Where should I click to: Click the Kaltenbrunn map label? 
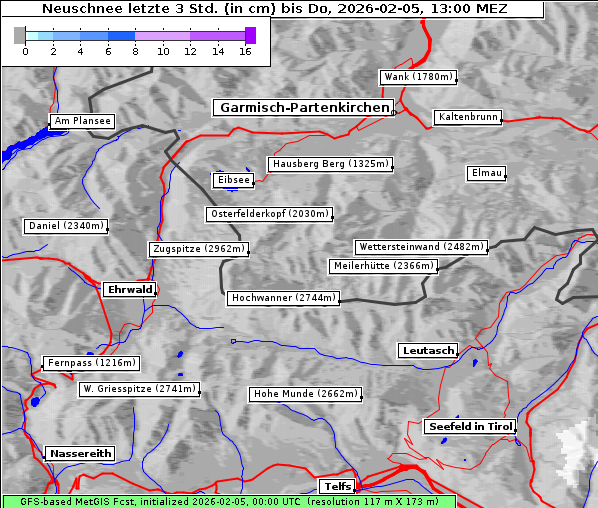click(x=468, y=117)
